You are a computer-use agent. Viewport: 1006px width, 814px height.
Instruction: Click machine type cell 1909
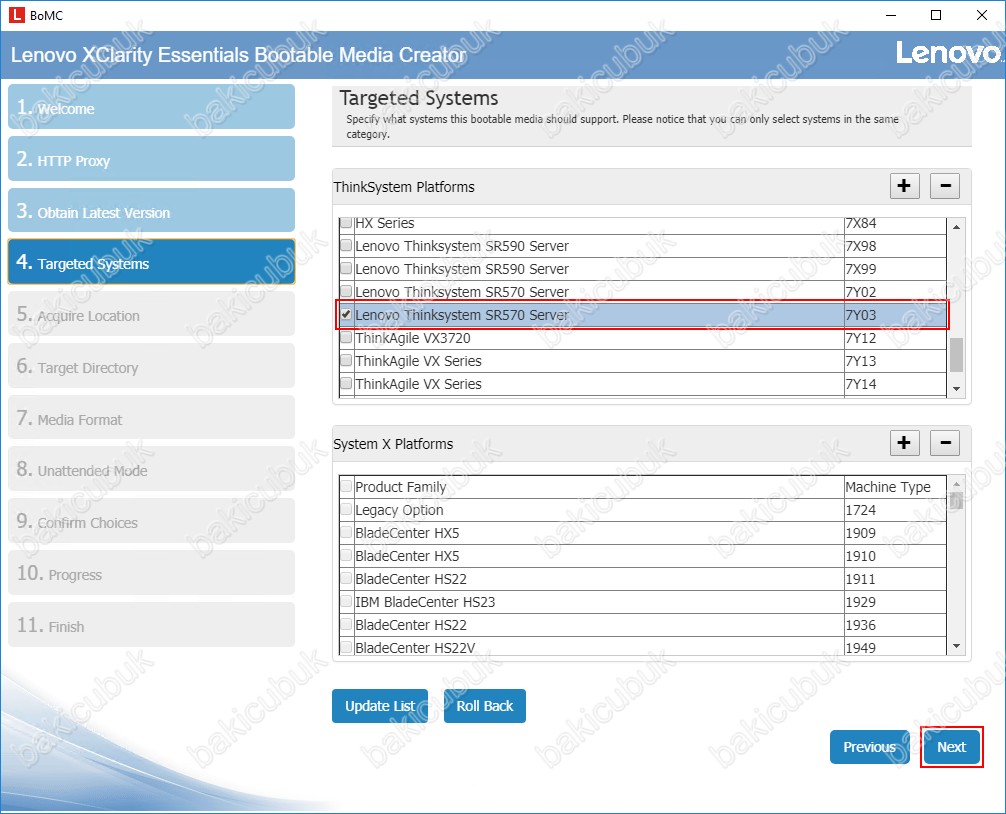(895, 533)
